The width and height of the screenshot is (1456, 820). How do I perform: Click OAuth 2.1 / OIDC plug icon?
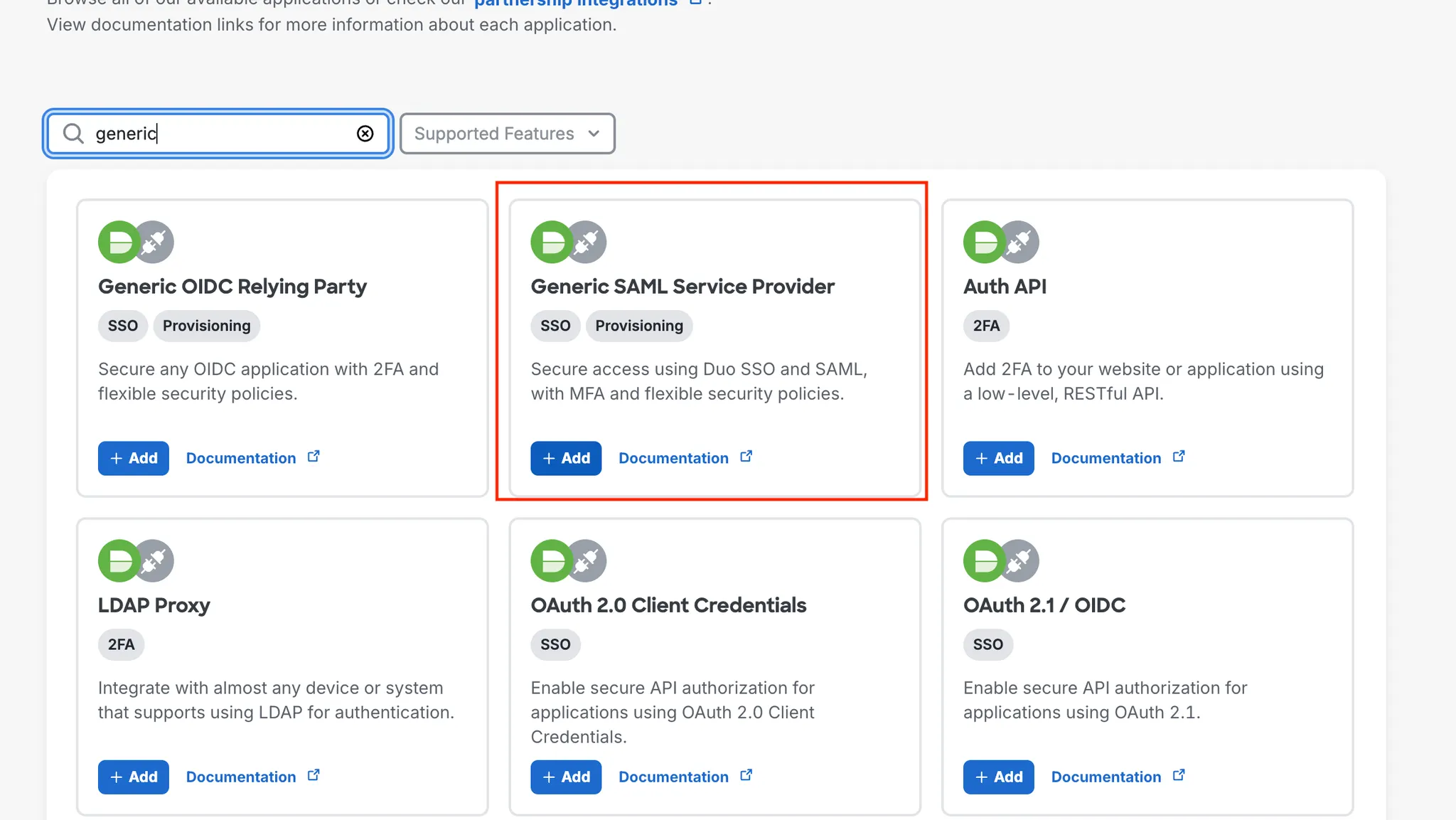(1020, 561)
